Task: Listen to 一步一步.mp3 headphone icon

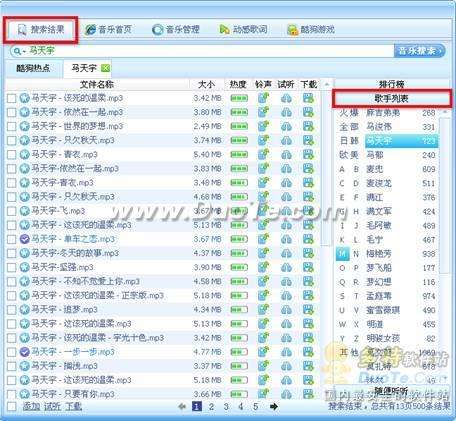Action: click(286, 352)
